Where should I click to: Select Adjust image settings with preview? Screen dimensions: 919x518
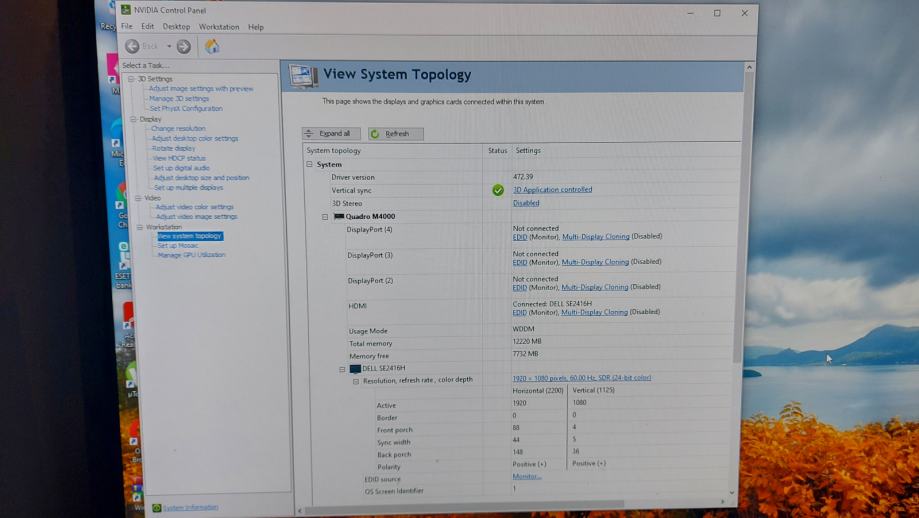[200, 88]
